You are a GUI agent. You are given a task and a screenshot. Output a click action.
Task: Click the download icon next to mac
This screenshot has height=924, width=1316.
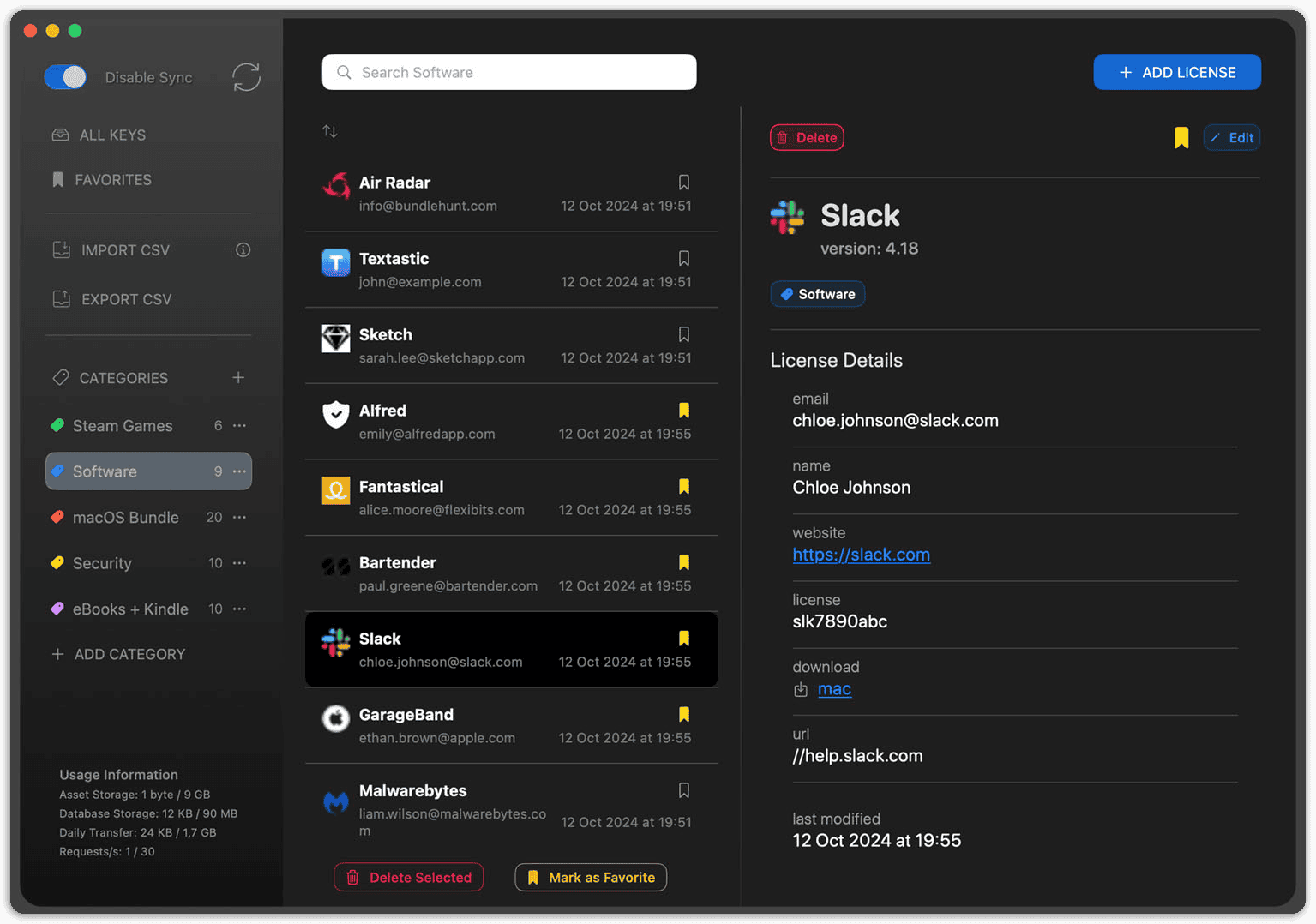tap(801, 690)
